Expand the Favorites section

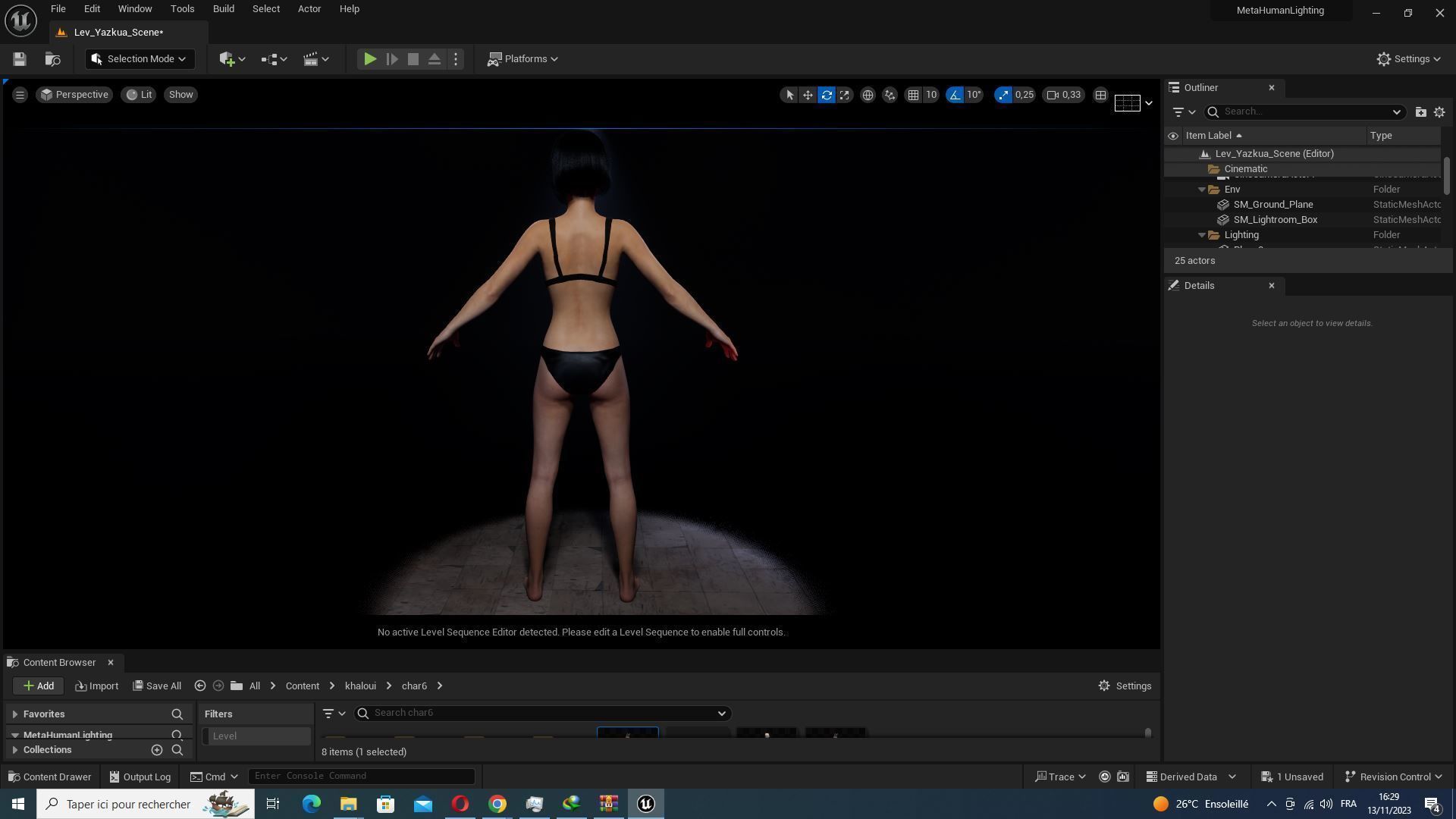14,714
